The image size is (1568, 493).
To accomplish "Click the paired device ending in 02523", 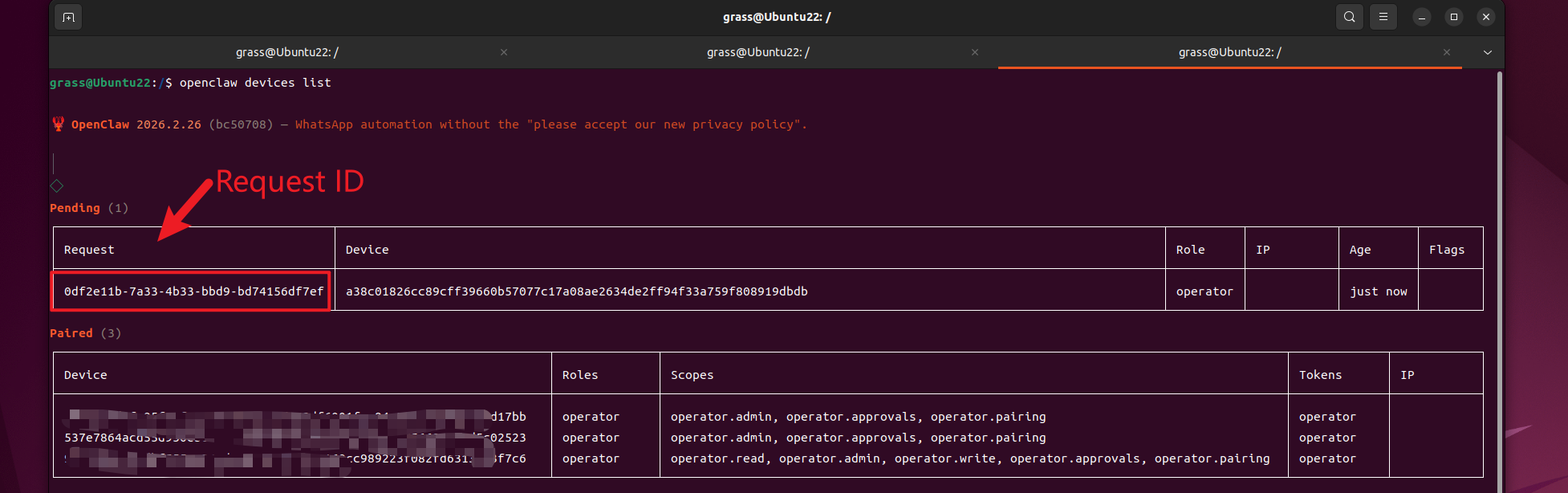I will point(295,438).
